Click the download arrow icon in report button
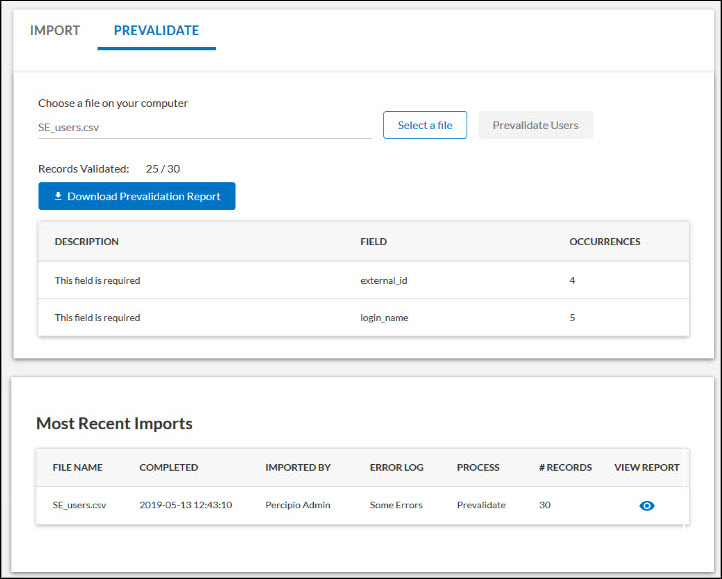The height and width of the screenshot is (579, 722). (x=58, y=197)
